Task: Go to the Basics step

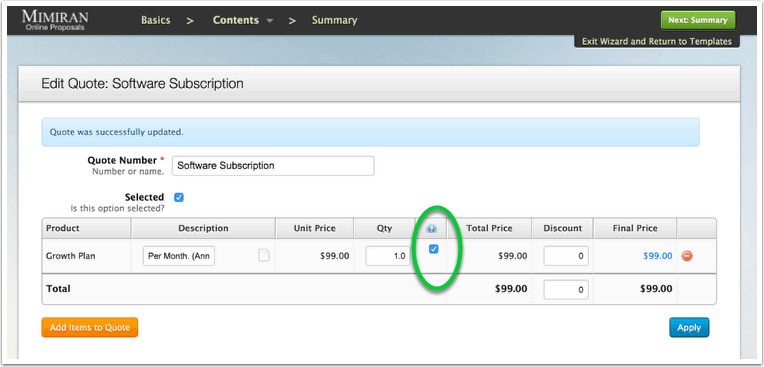Action: [156, 20]
